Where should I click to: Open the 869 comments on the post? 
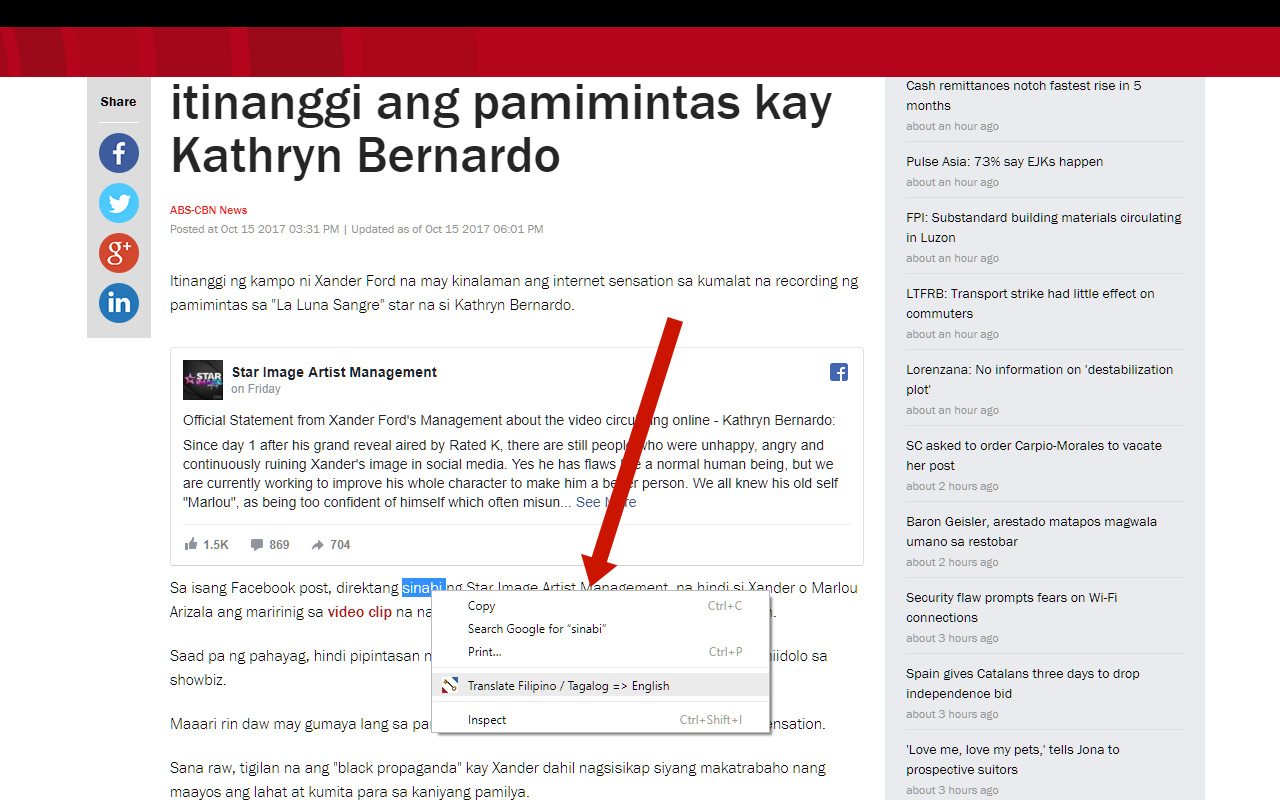(x=269, y=544)
